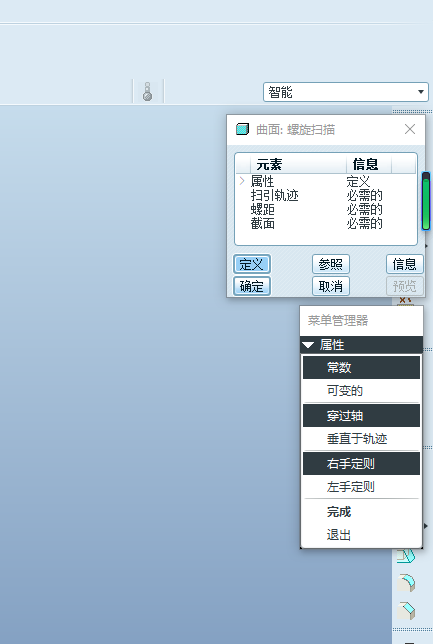Select the 扫引轨迹 element row
The width and height of the screenshot is (433, 644).
326,195
